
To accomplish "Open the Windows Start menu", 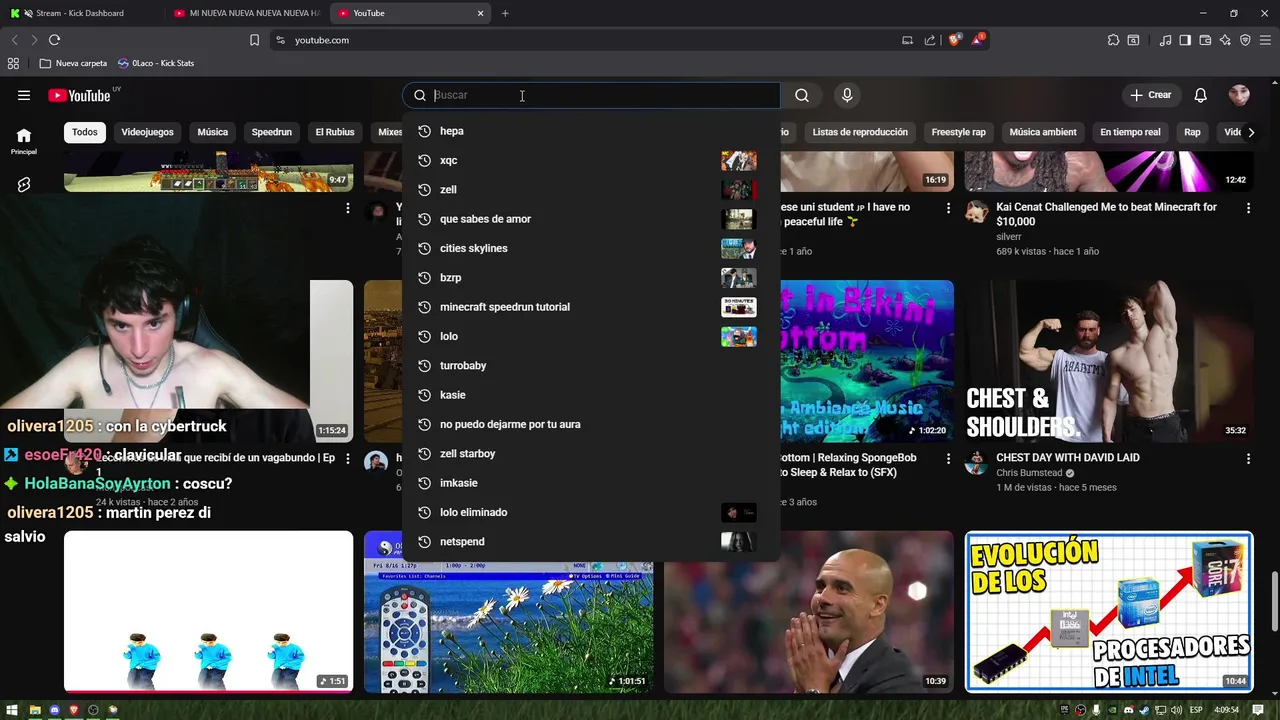I will coord(14,710).
